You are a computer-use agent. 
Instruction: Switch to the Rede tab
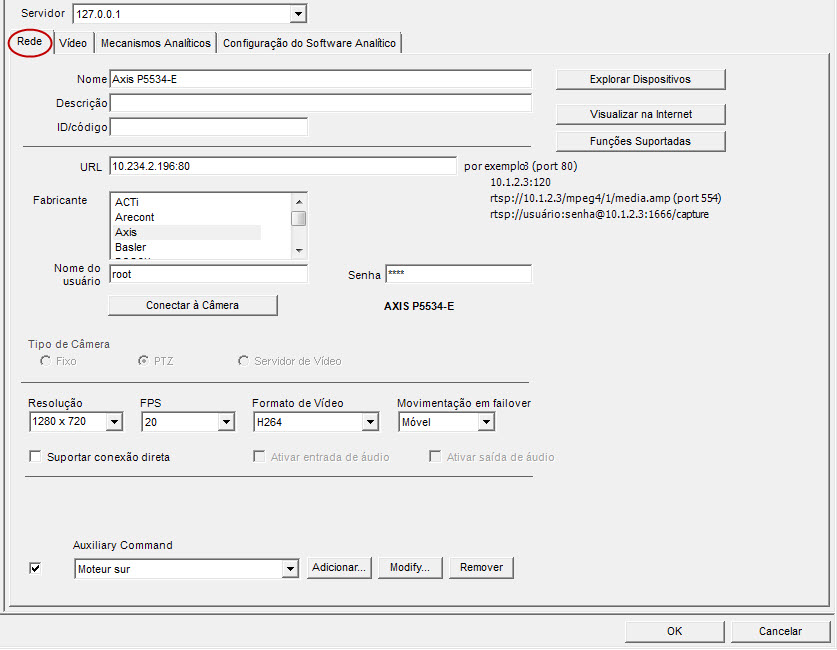[29, 42]
